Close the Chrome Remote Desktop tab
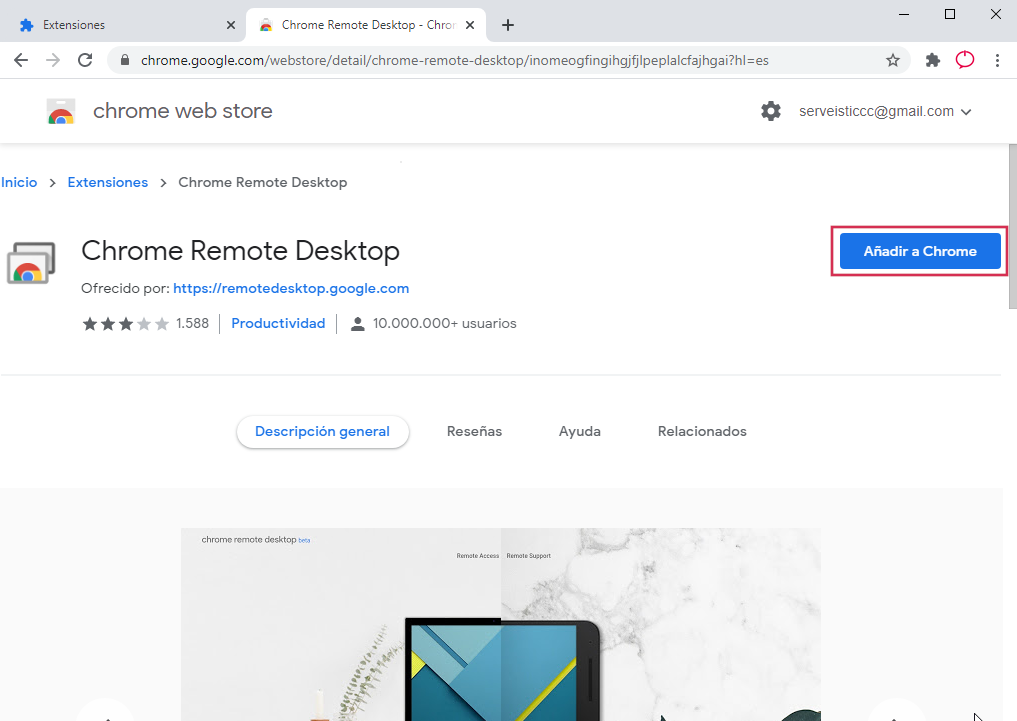Image resolution: width=1017 pixels, height=721 pixels. click(470, 25)
